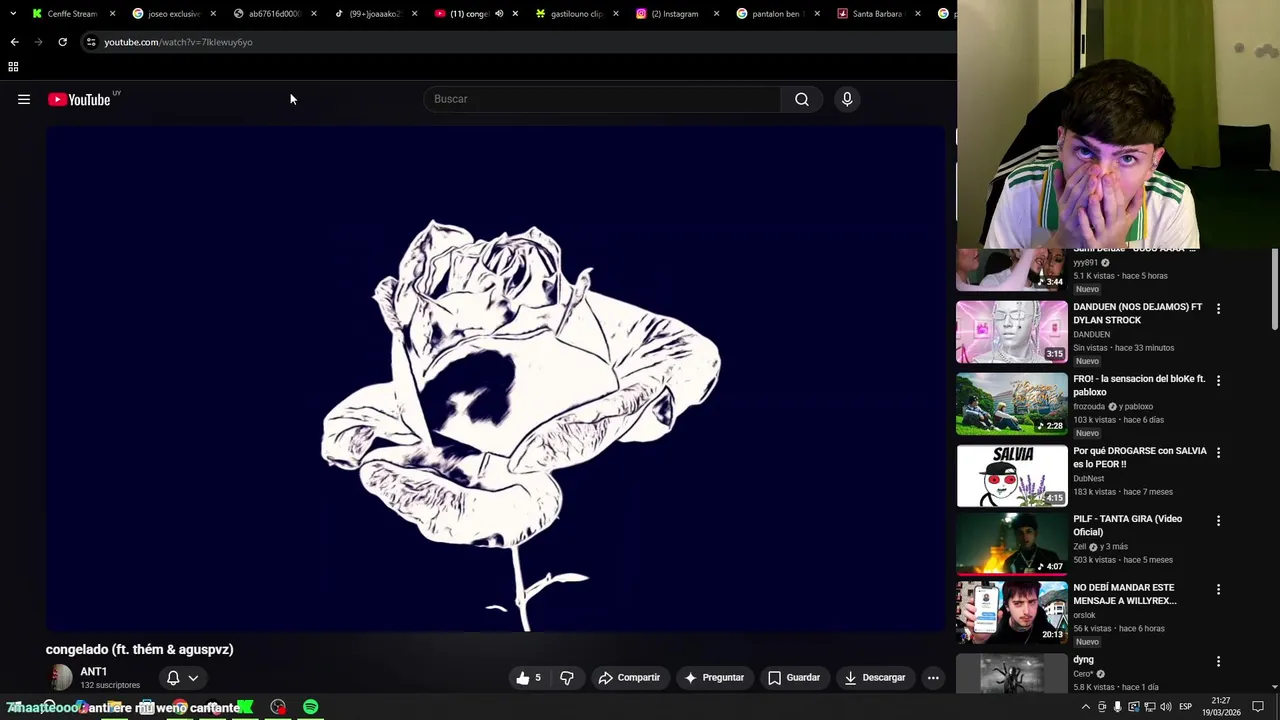Click the DubNest channel name
The image size is (1280, 720).
[1089, 479]
